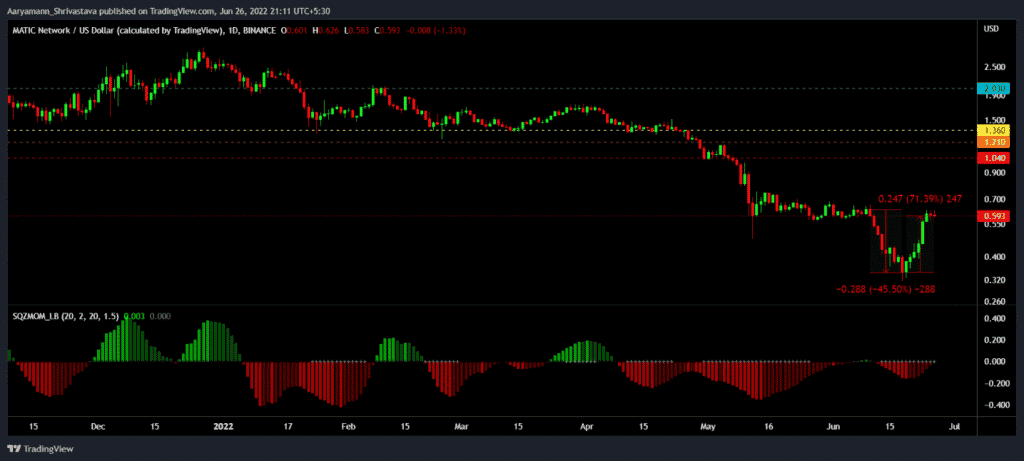Click the yellow 1.360 price level label
1024x461 pixels.
tap(993, 131)
